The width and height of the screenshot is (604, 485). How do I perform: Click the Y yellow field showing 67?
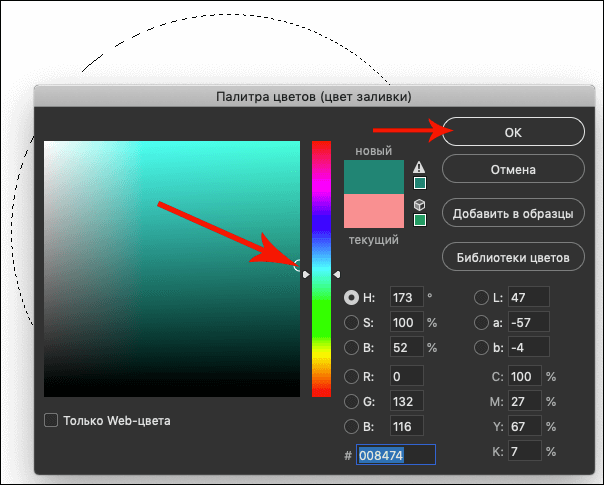pyautogui.click(x=525, y=426)
